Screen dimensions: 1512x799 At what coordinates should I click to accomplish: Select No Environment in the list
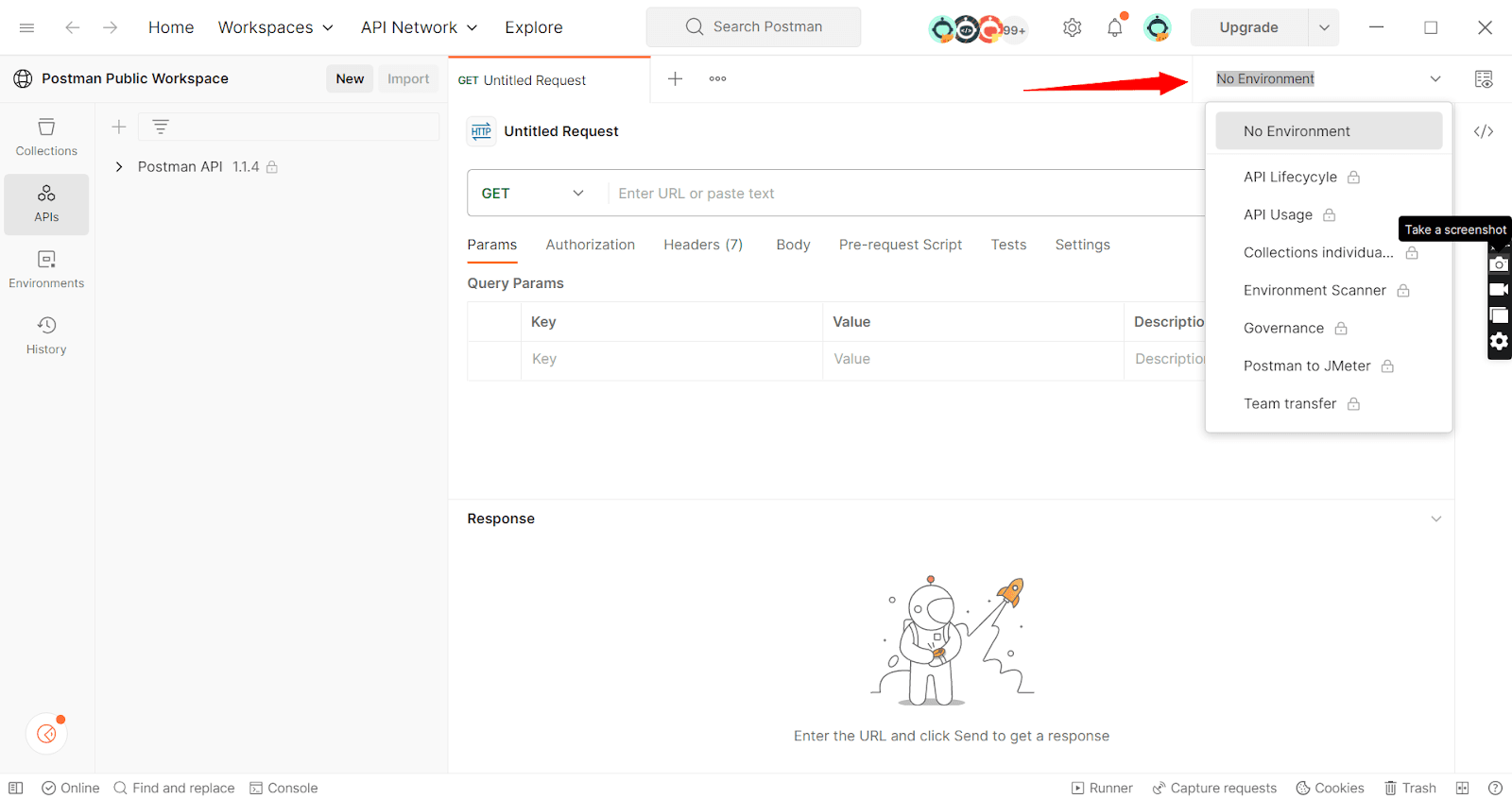pyautogui.click(x=1329, y=131)
